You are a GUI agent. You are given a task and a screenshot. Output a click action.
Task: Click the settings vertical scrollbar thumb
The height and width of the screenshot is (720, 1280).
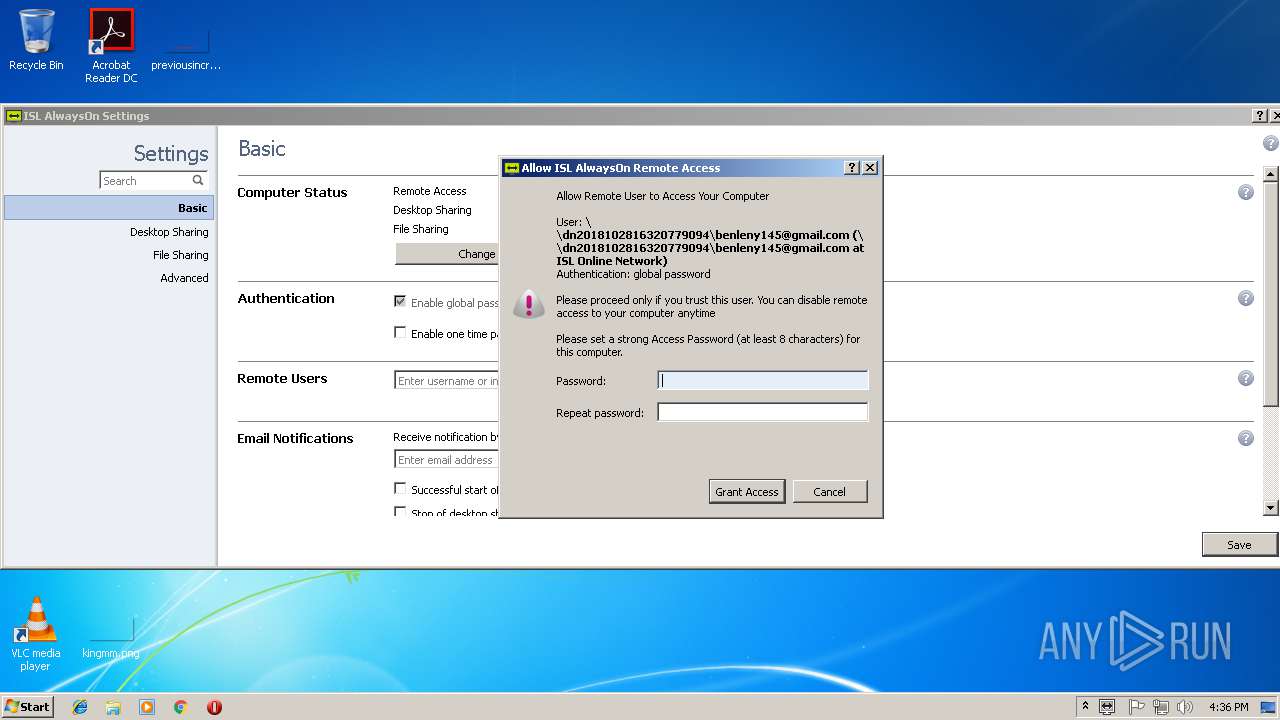[x=1271, y=293]
